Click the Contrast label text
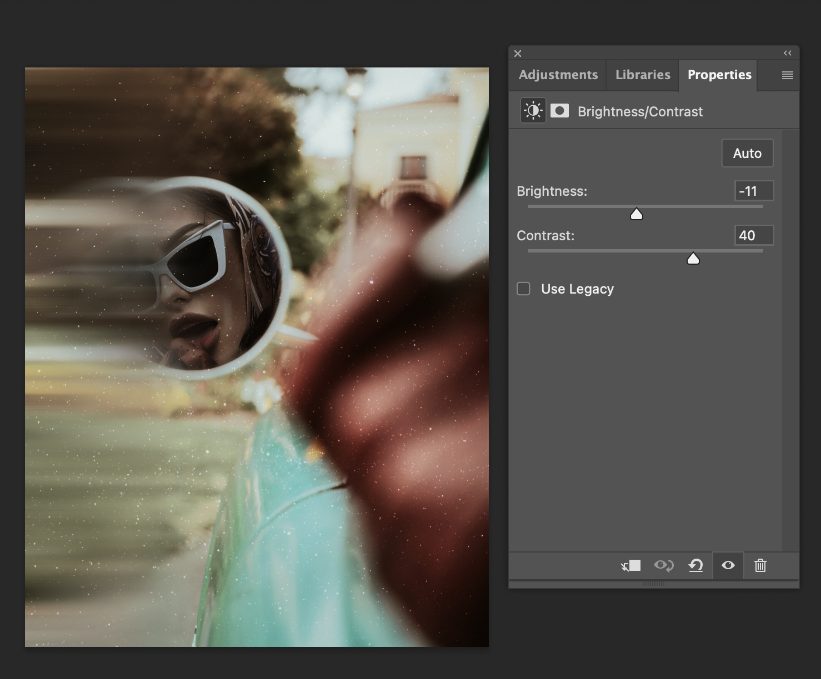 546,236
